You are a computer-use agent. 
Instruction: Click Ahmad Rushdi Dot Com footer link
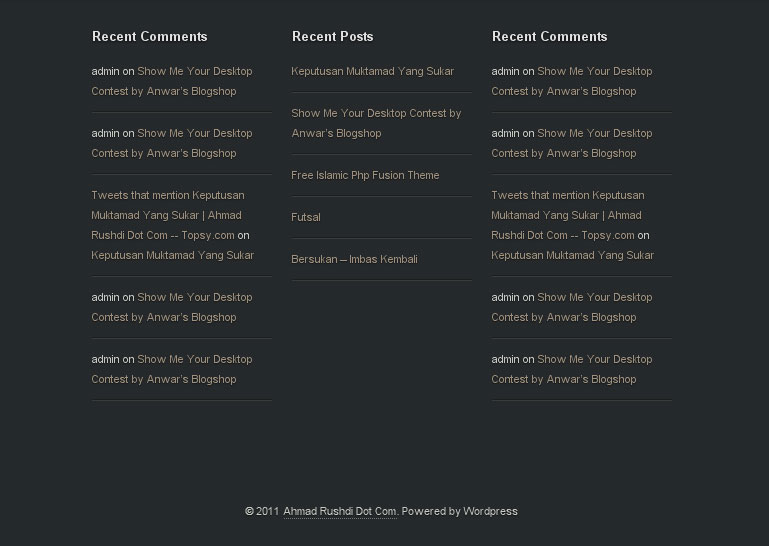click(x=340, y=511)
